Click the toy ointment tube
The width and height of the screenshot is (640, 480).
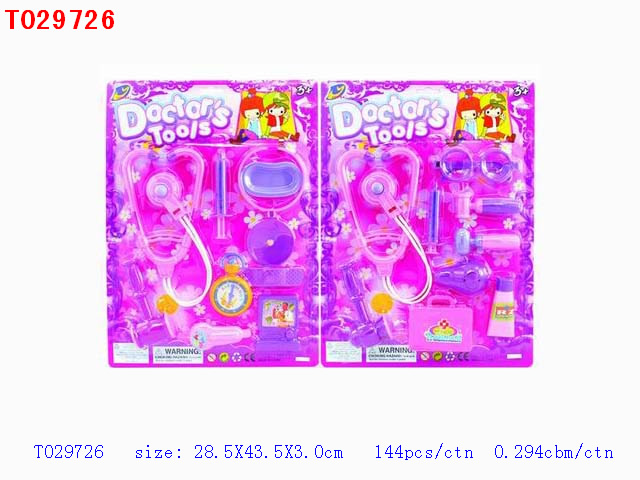pos(503,307)
